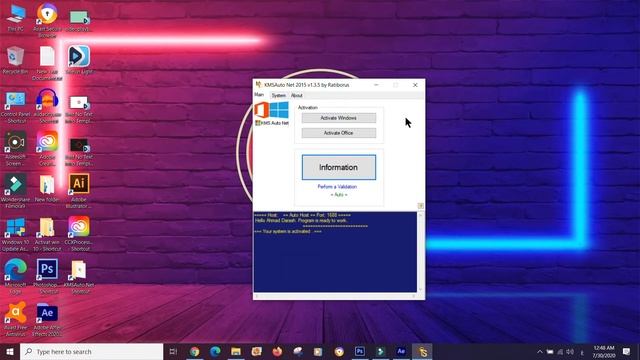Open Firefox from the taskbar
This screenshot has height=360, width=640.
pos(277,351)
